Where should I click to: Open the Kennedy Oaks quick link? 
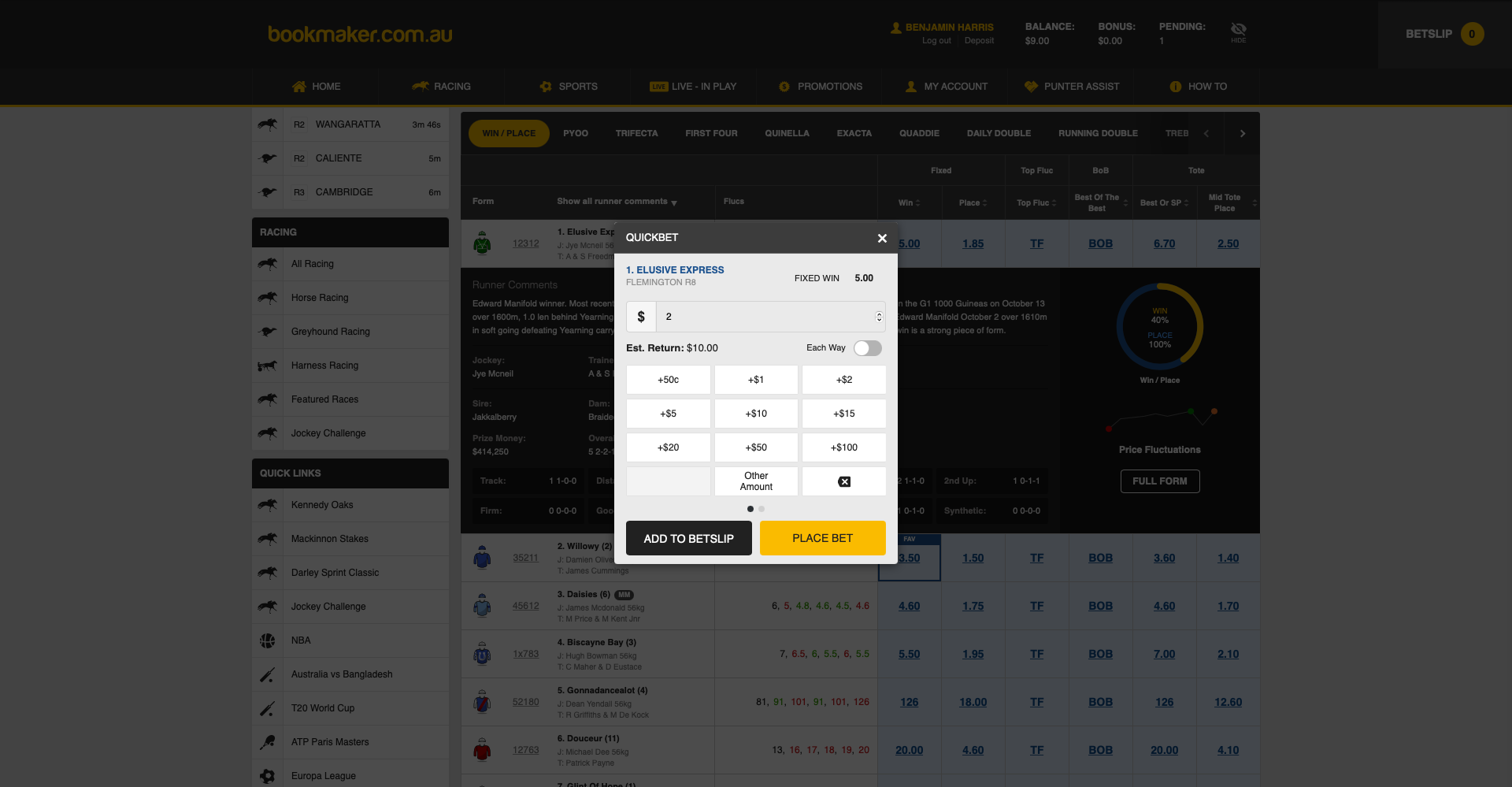pos(322,505)
